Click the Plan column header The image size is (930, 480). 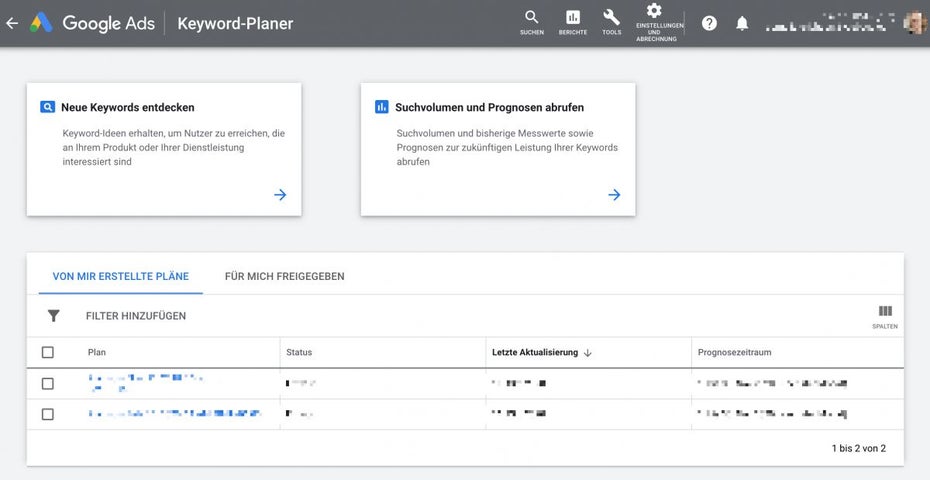tap(97, 352)
